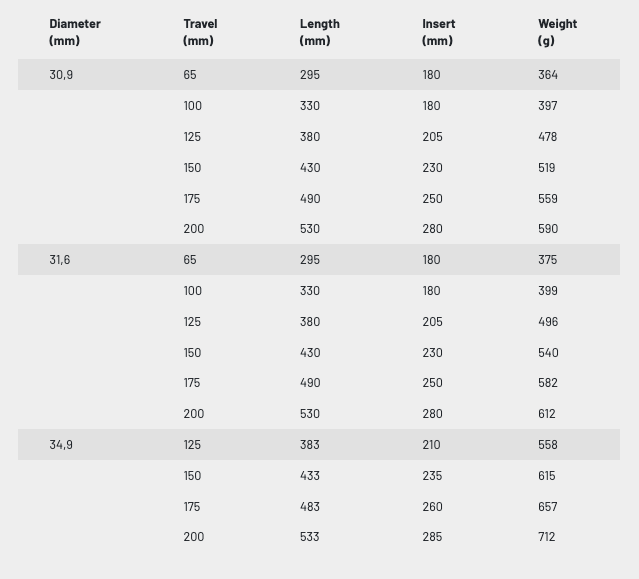
Task: Click the Diameter (mm) column header
Action: [75, 32]
